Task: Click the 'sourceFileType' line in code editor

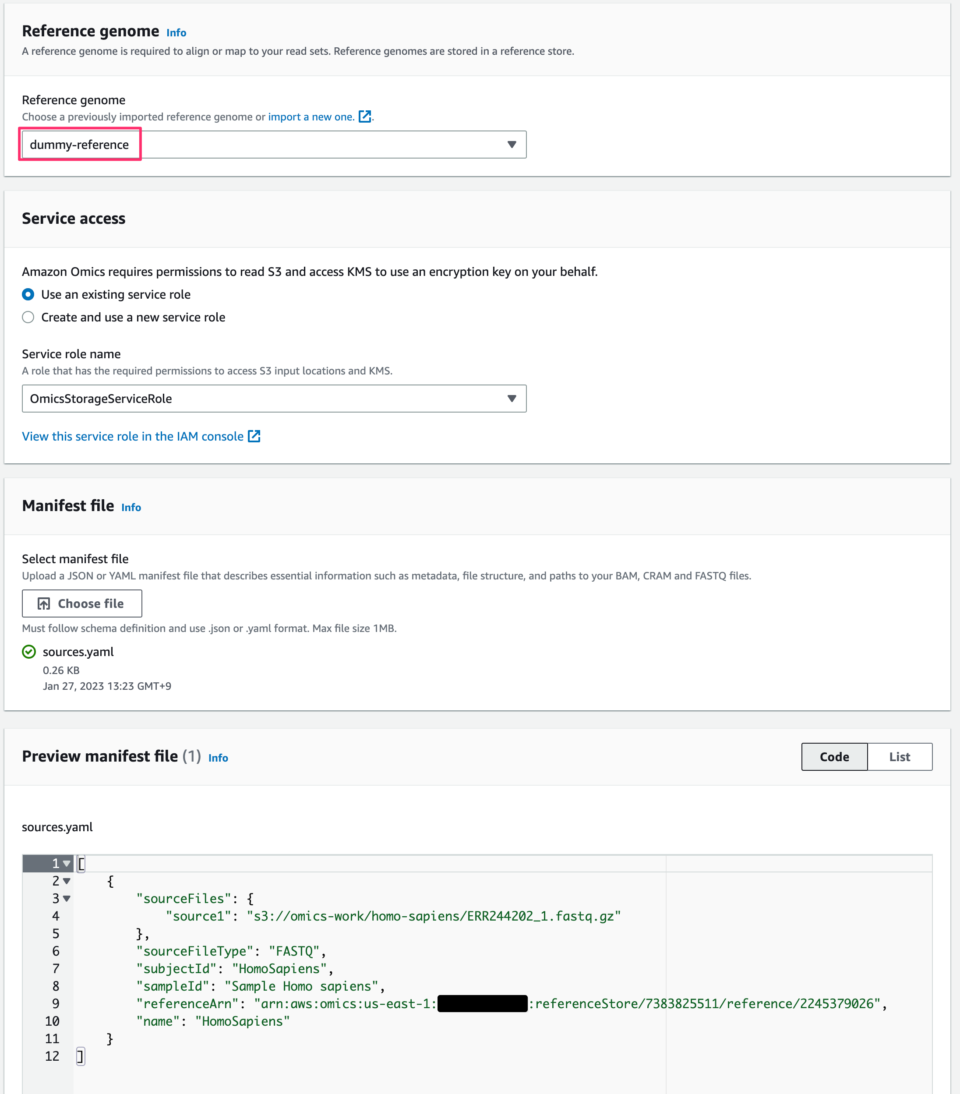Action: tap(231, 951)
